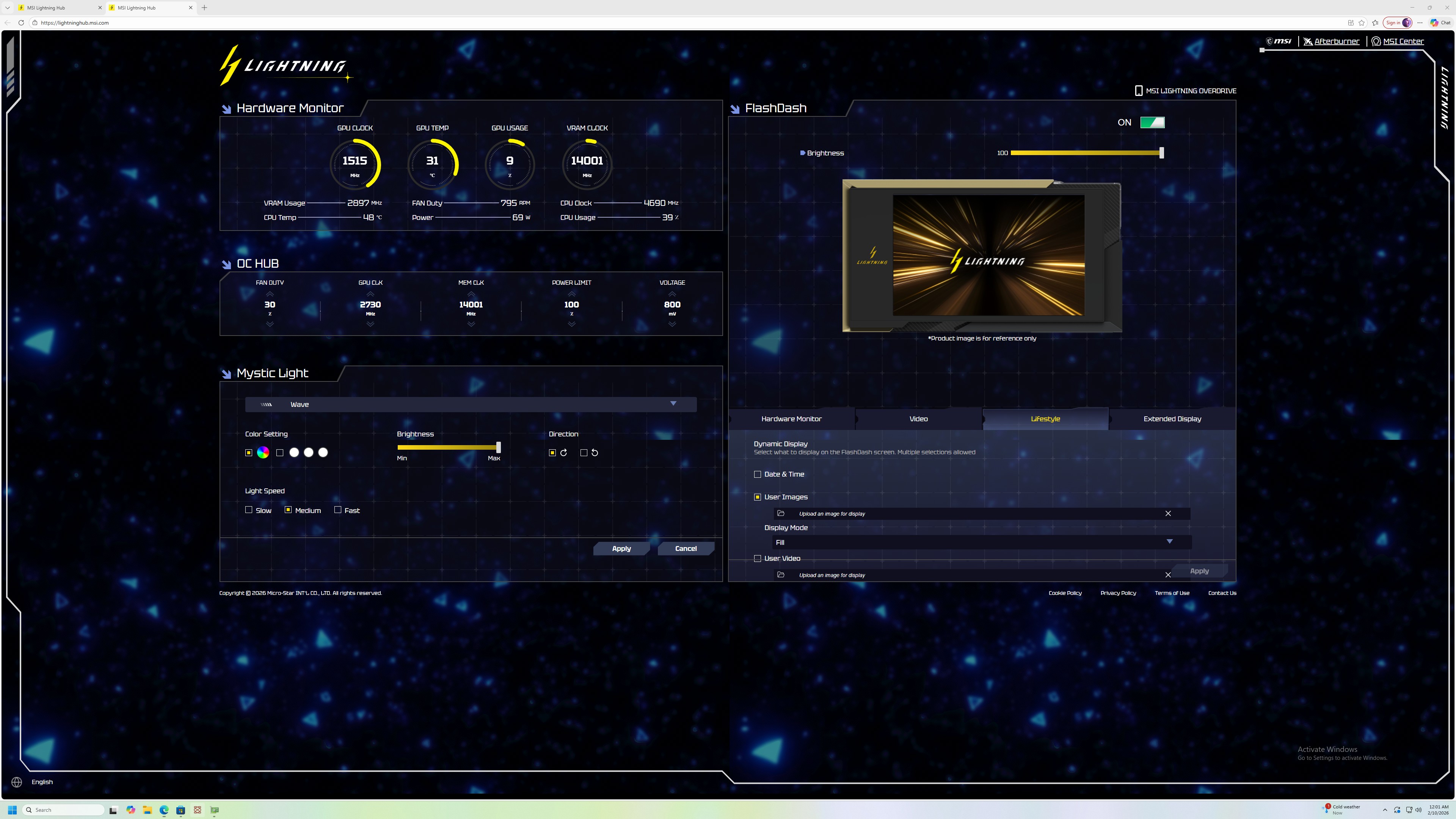The height and width of the screenshot is (819, 1456).
Task: Expand the Wave lighting effect dropdown
Action: click(673, 403)
